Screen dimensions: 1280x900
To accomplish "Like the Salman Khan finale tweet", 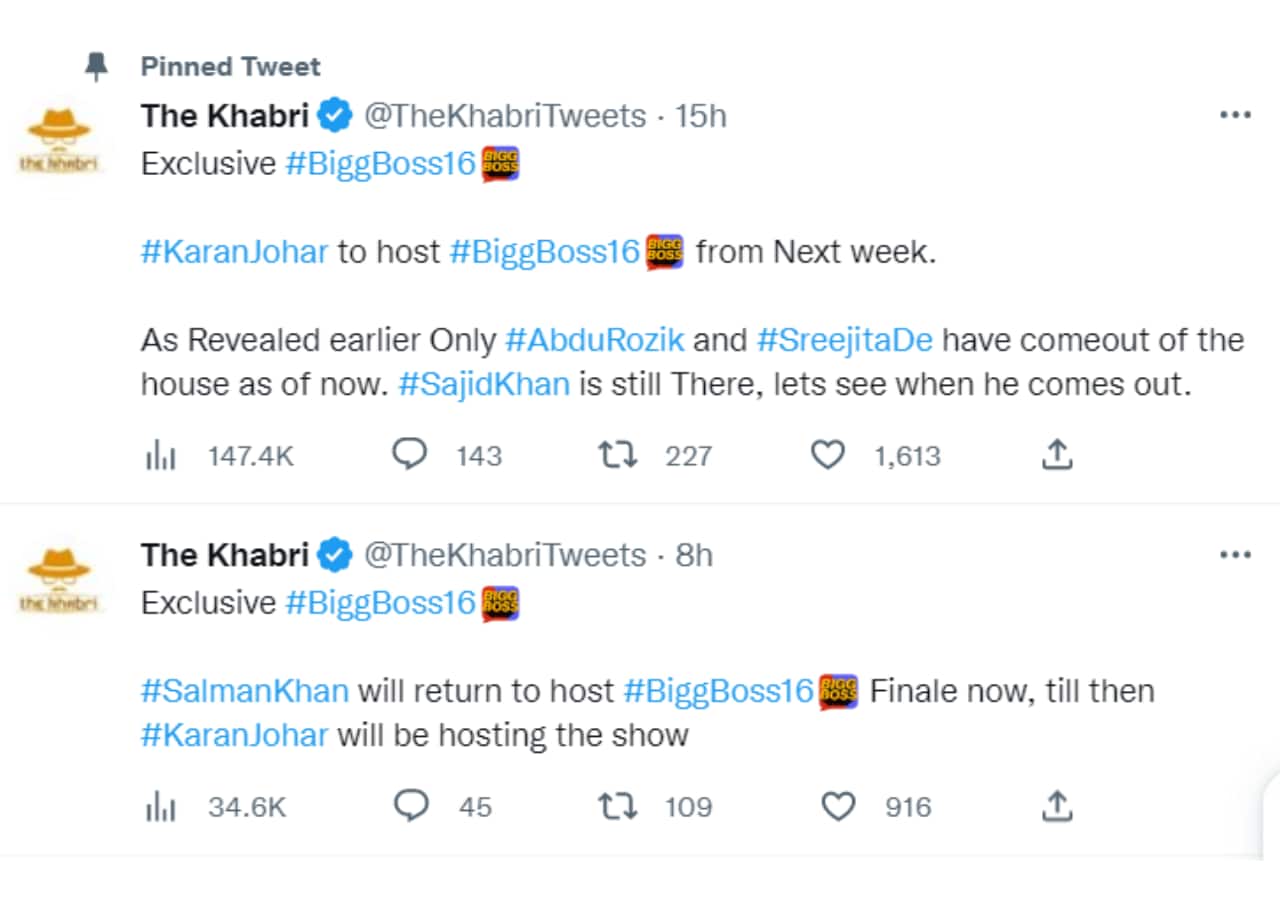I will [x=837, y=806].
